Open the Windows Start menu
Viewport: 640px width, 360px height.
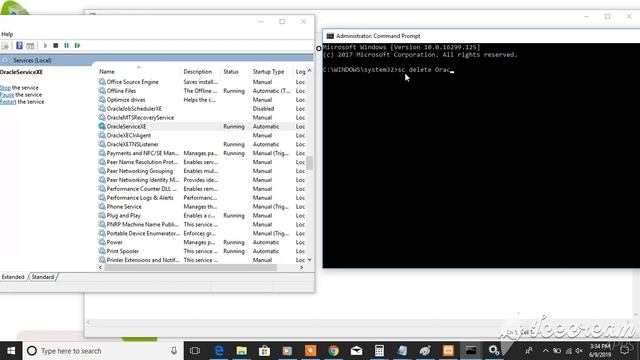pos(11,351)
